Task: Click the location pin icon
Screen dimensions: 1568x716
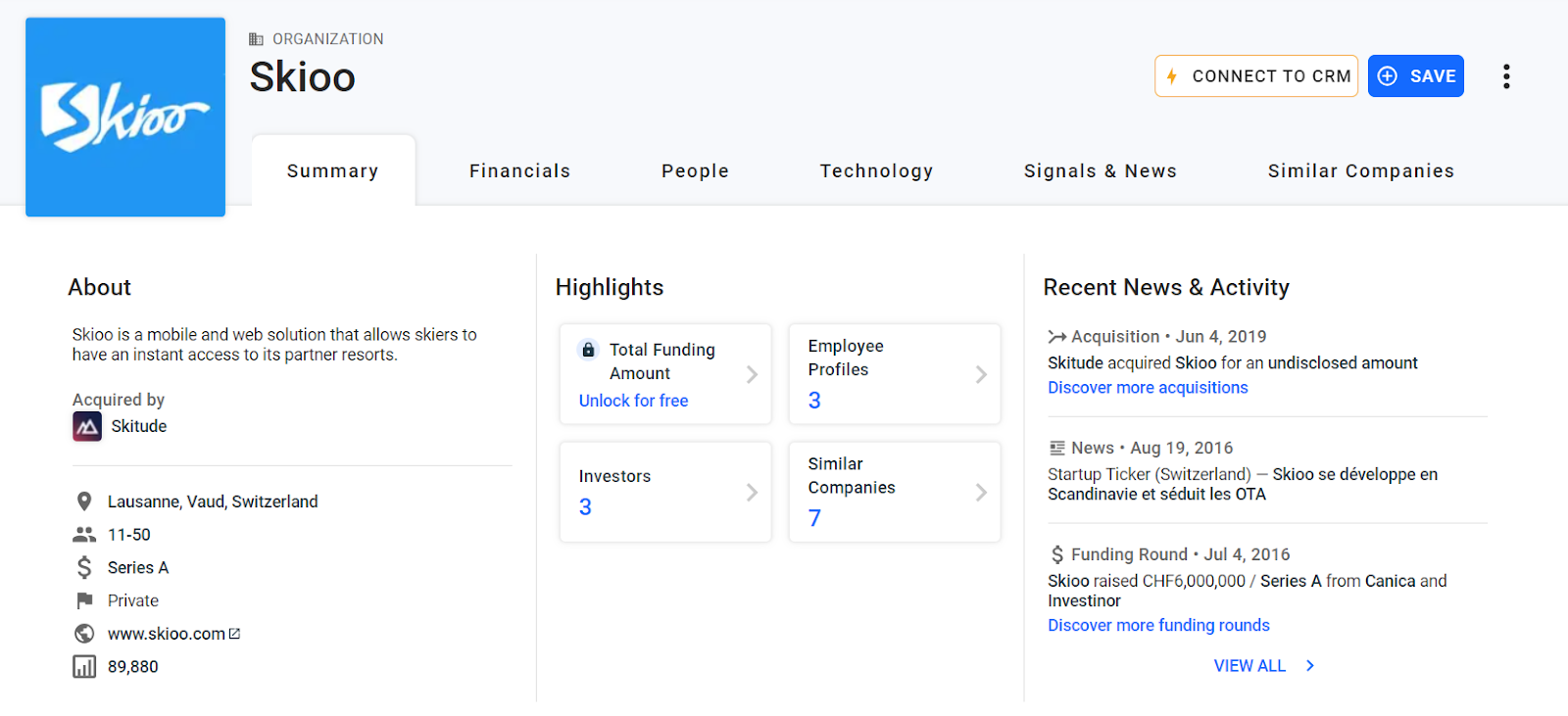Action: pyautogui.click(x=84, y=501)
